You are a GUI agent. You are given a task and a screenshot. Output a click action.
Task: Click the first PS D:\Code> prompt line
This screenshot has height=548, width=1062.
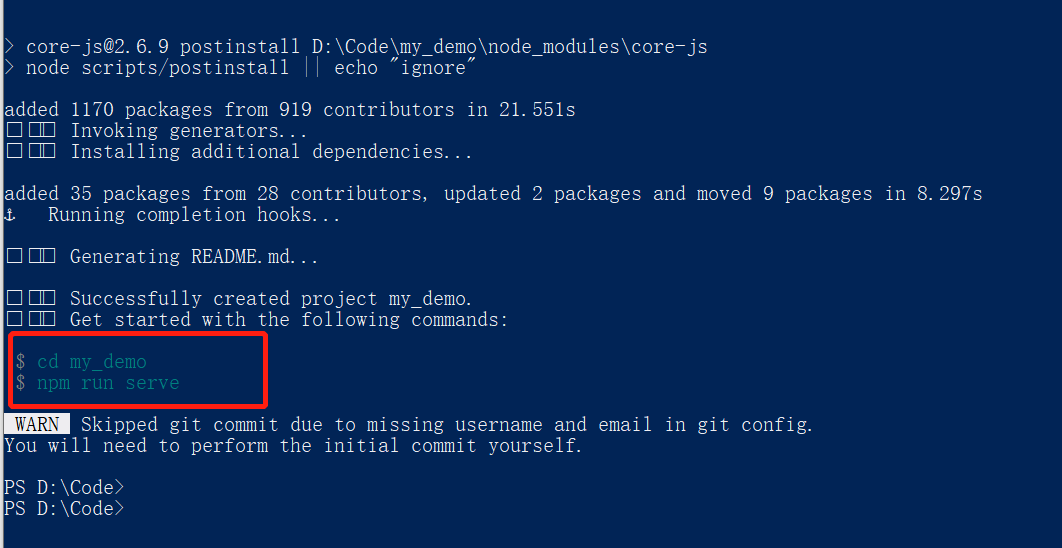click(x=65, y=488)
